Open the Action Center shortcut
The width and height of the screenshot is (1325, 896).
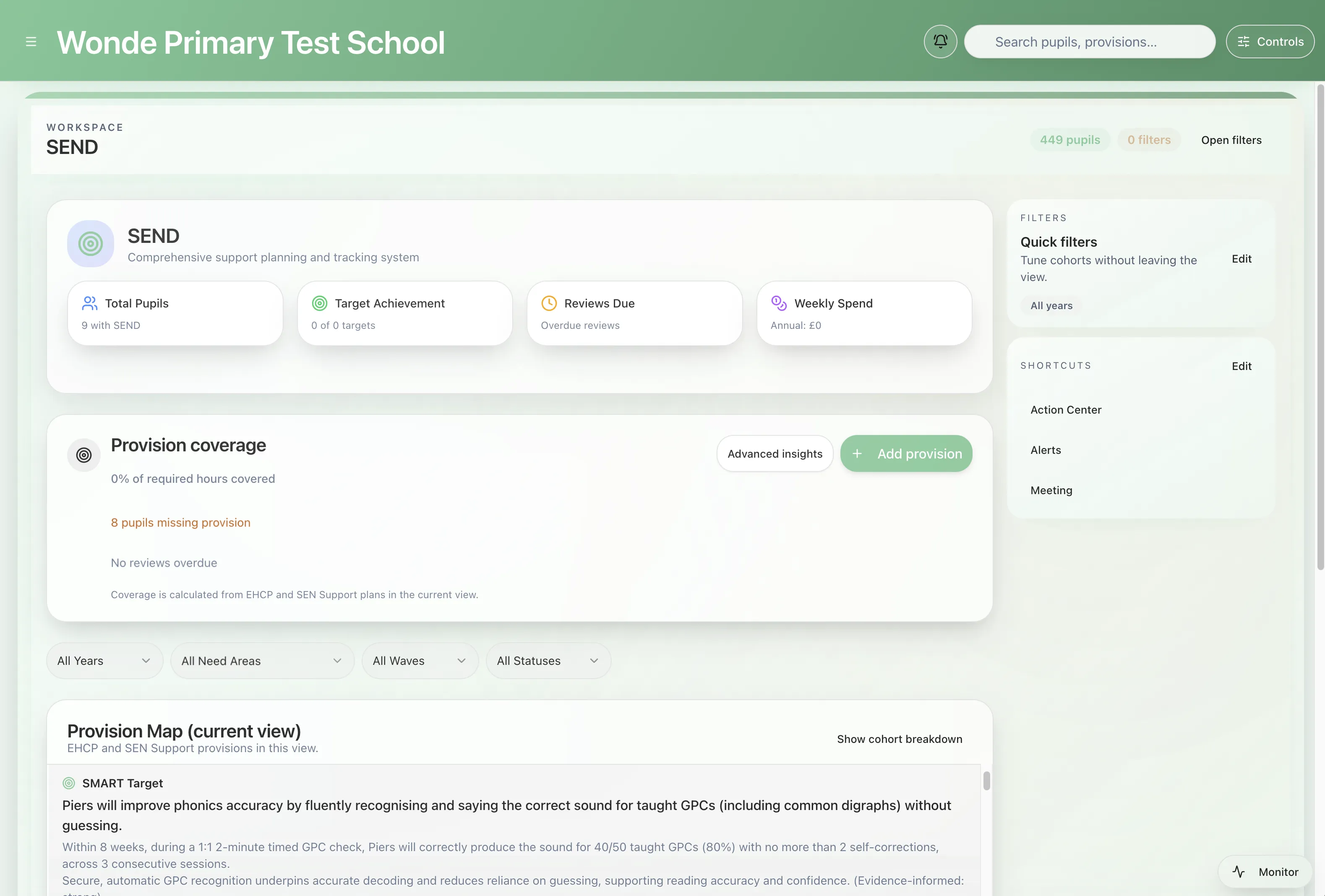pyautogui.click(x=1066, y=410)
